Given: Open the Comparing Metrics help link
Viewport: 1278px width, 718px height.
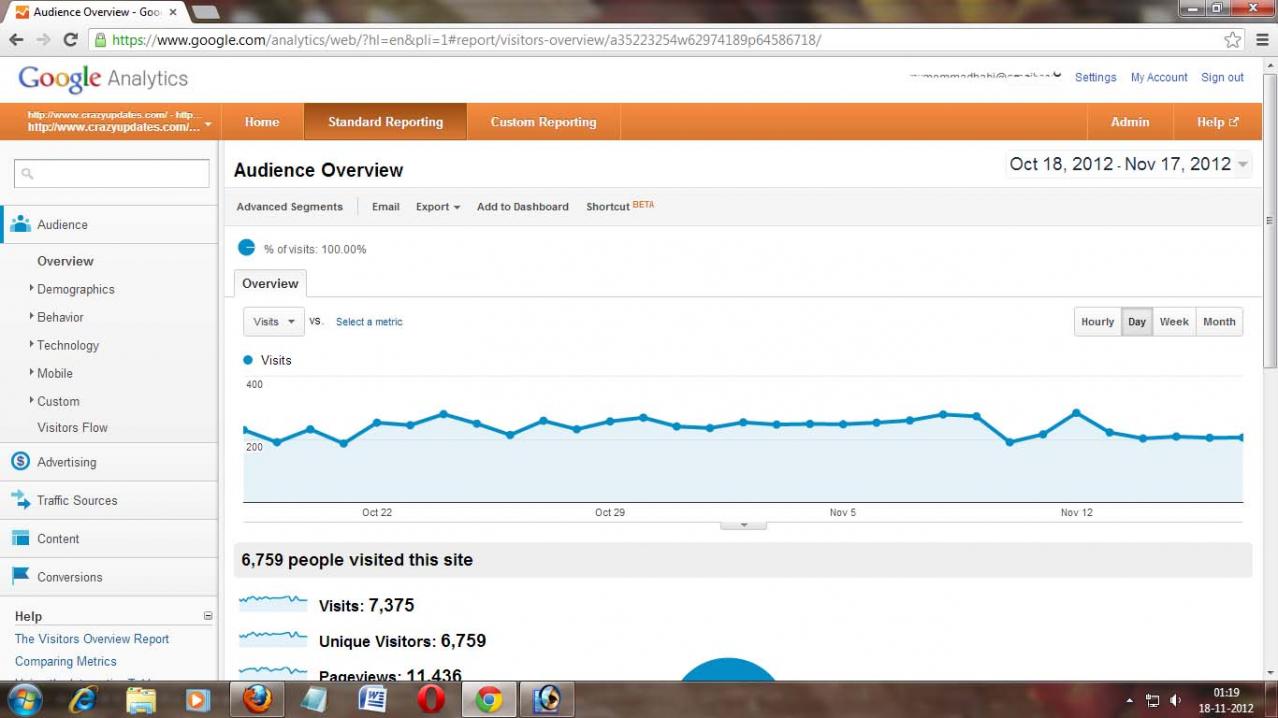Looking at the screenshot, I should 65,661.
